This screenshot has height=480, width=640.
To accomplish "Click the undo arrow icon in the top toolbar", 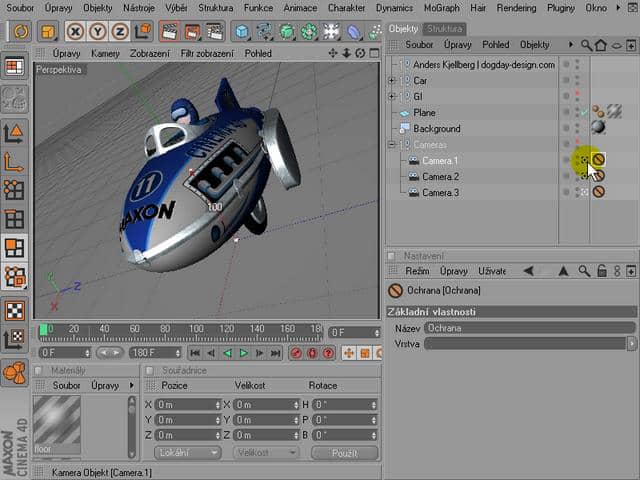I will 21,31.
